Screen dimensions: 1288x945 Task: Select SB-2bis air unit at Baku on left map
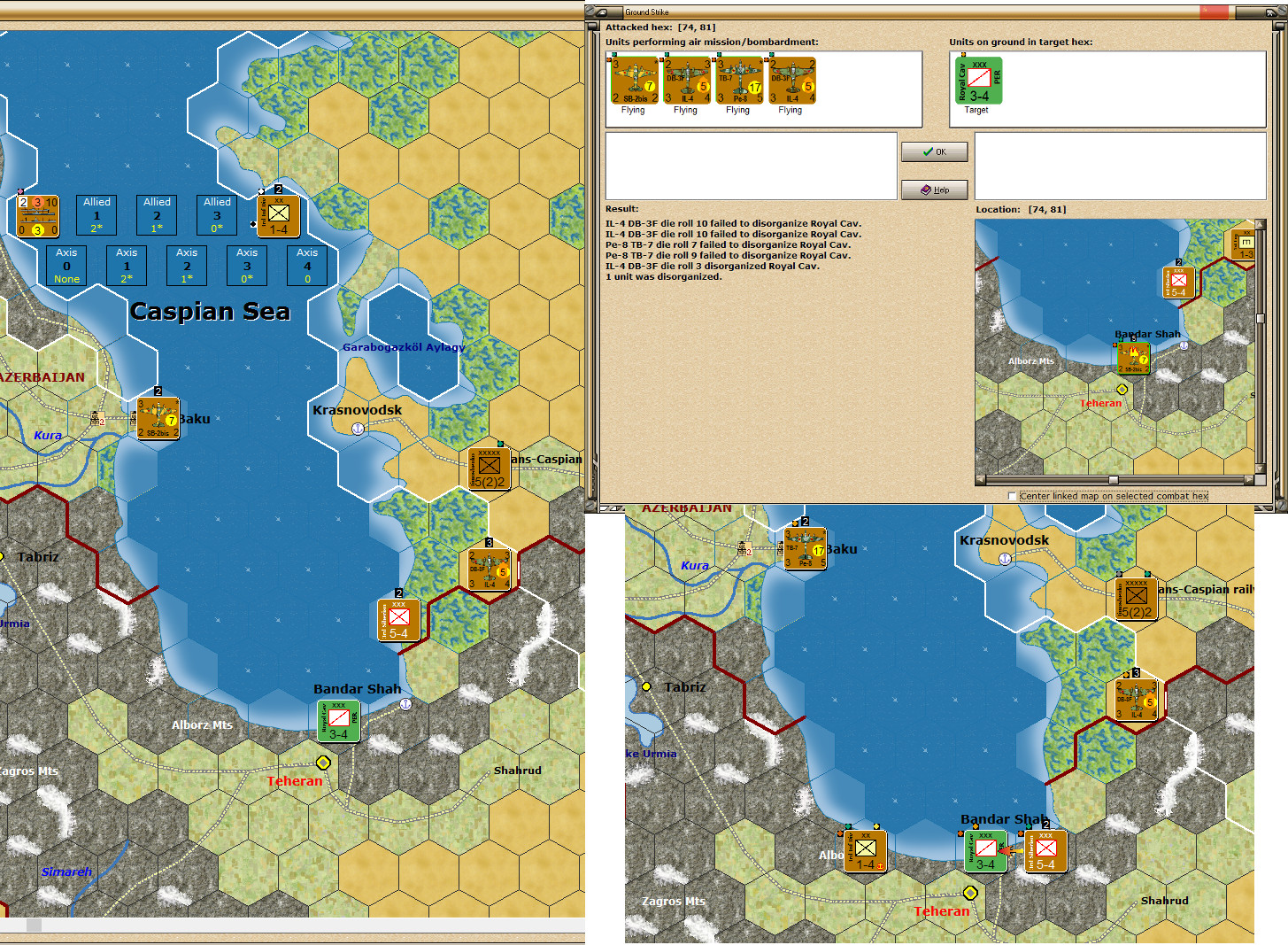[x=158, y=419]
